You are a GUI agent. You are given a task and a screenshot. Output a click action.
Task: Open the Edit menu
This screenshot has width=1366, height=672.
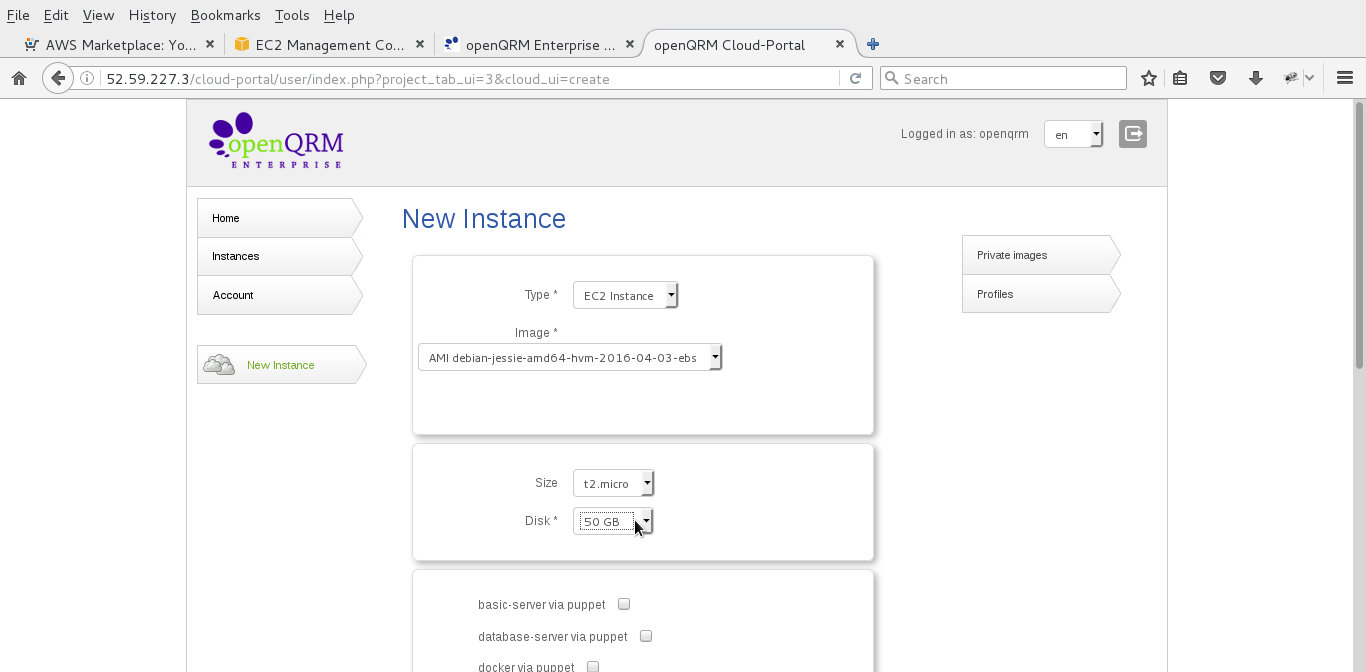click(56, 15)
